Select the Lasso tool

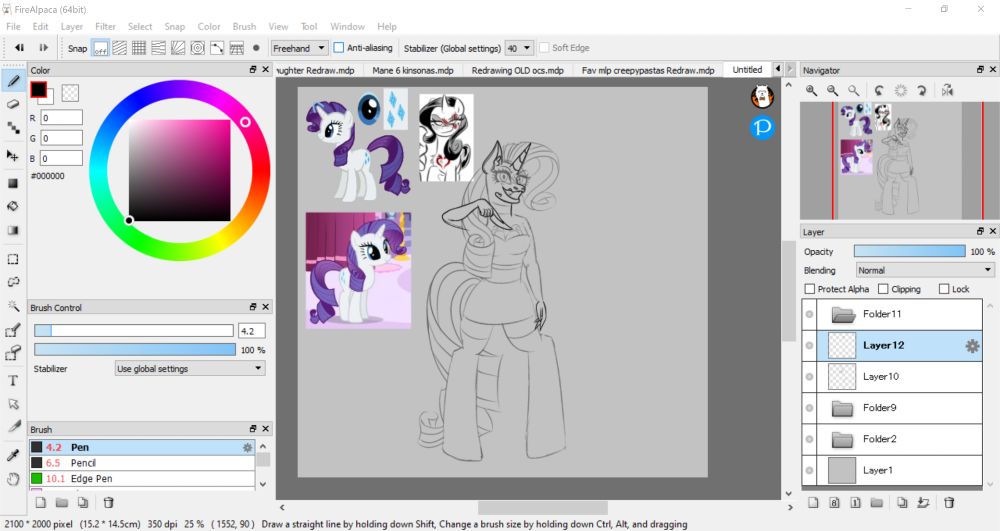click(x=13, y=282)
